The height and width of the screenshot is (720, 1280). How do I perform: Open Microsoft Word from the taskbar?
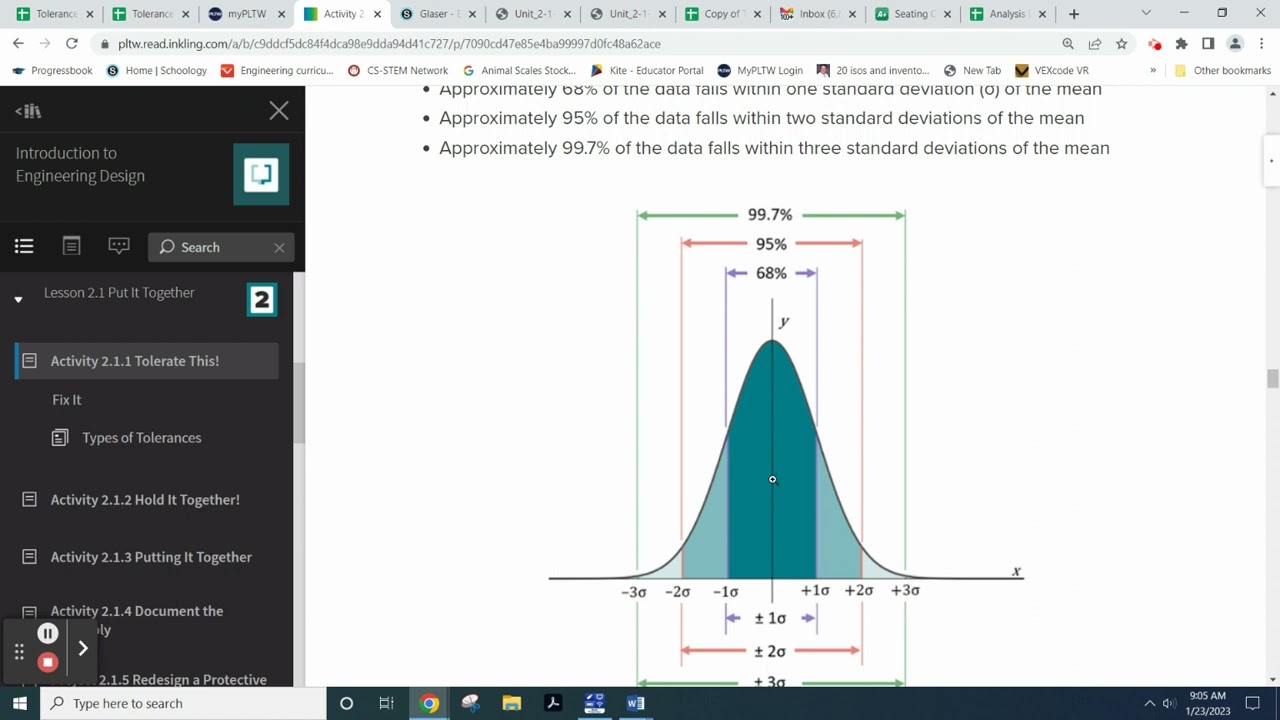[635, 703]
